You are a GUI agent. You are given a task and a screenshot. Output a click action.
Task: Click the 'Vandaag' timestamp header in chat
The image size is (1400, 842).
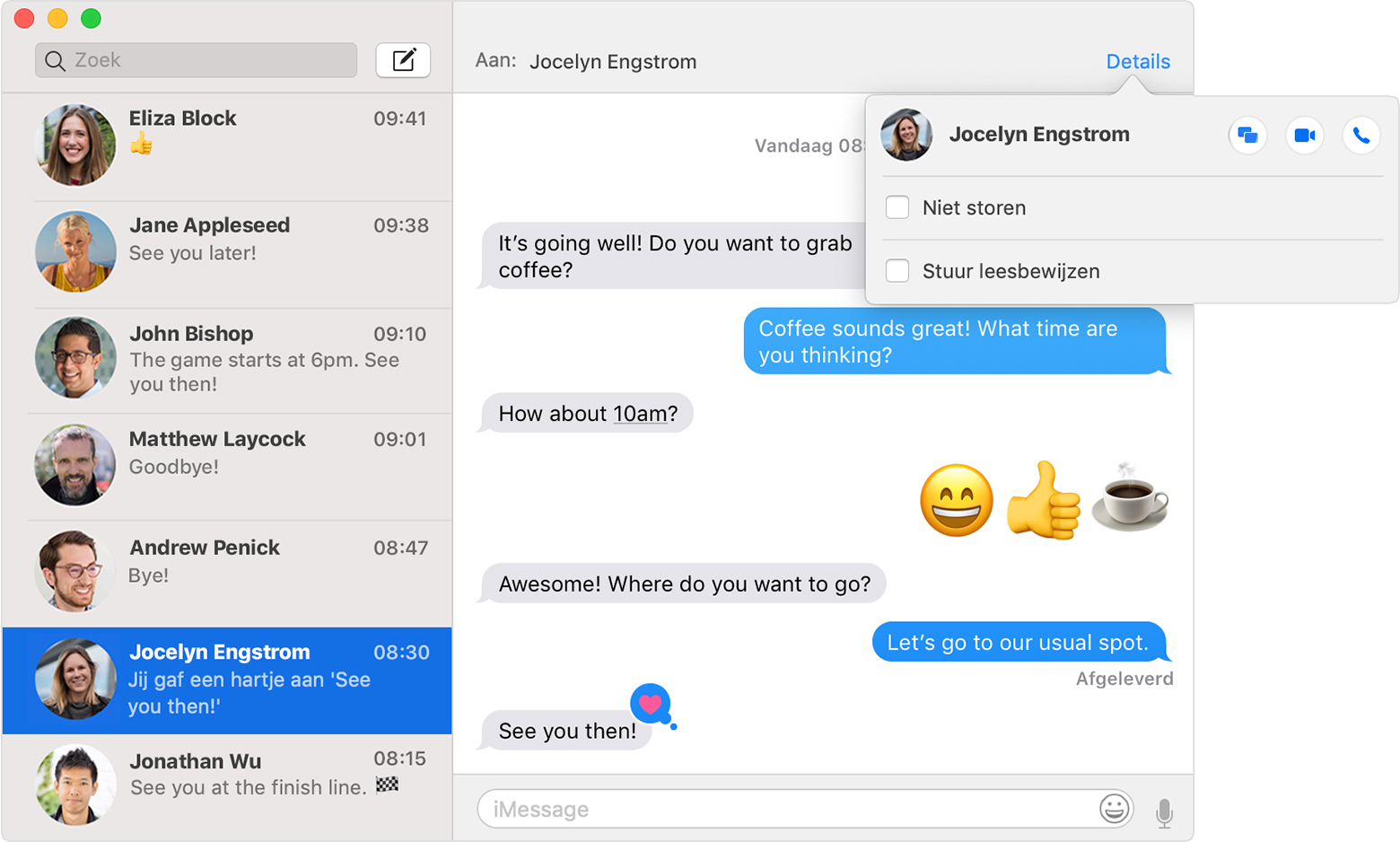click(x=810, y=145)
